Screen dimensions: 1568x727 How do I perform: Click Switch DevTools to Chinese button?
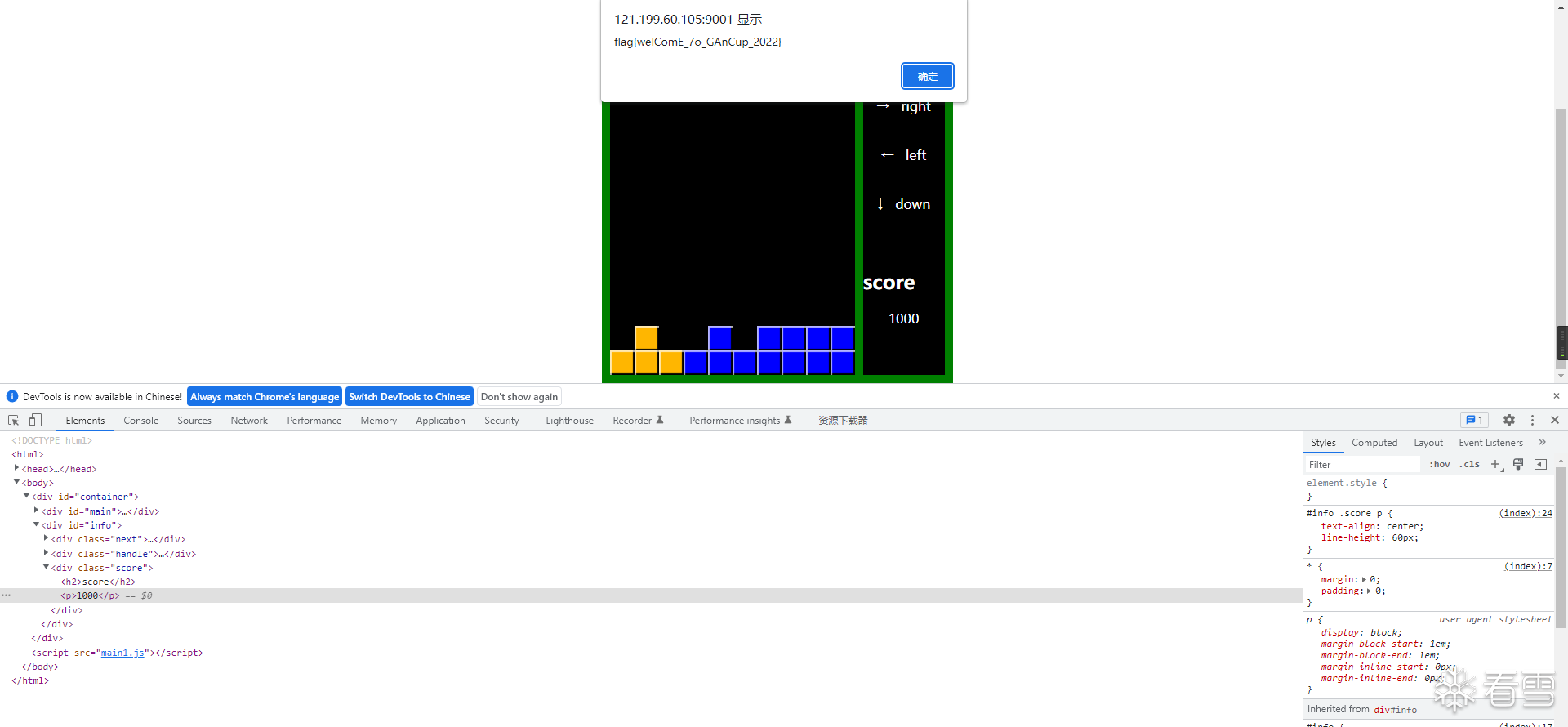[x=409, y=396]
